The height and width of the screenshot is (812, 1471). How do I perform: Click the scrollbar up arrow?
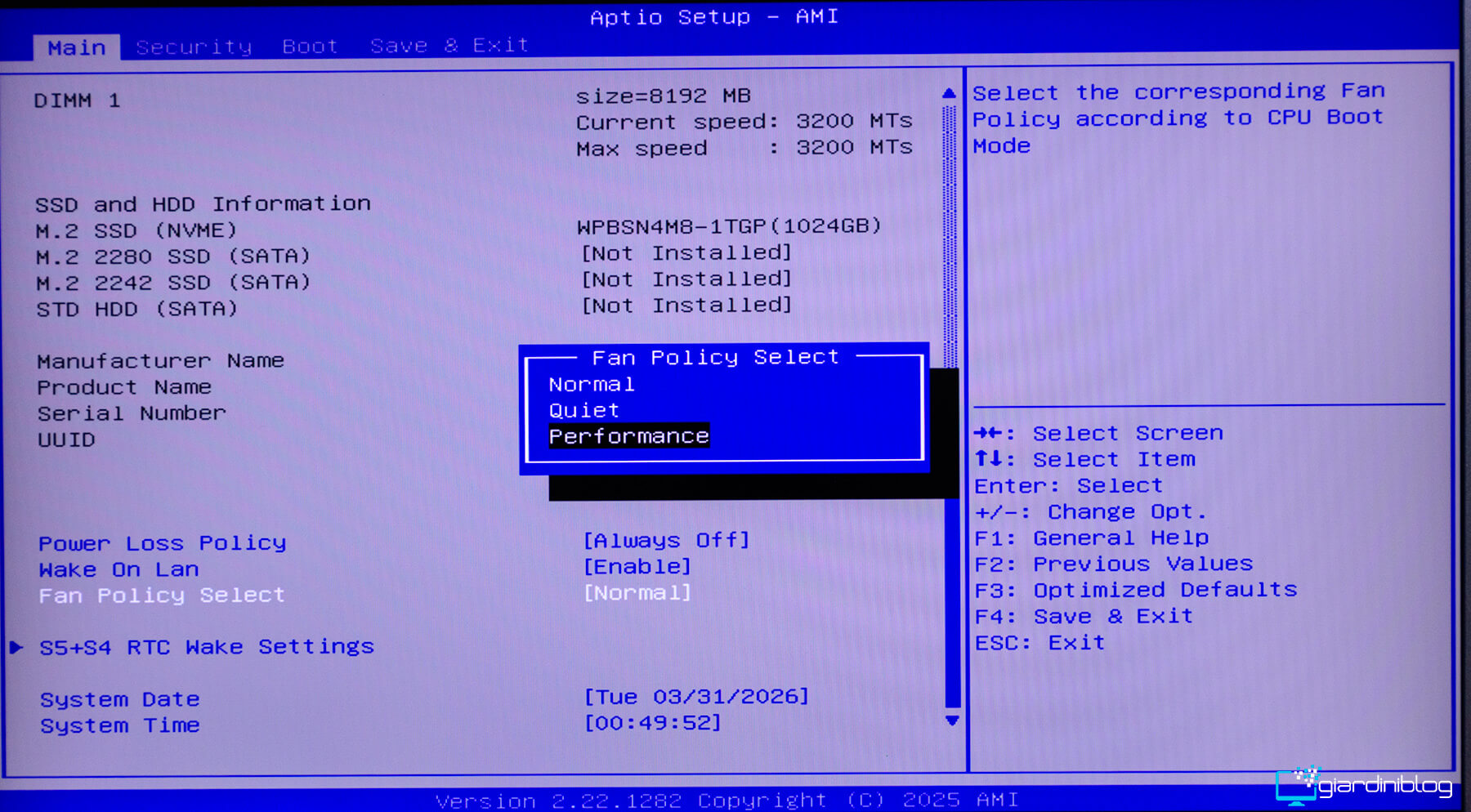click(x=949, y=94)
